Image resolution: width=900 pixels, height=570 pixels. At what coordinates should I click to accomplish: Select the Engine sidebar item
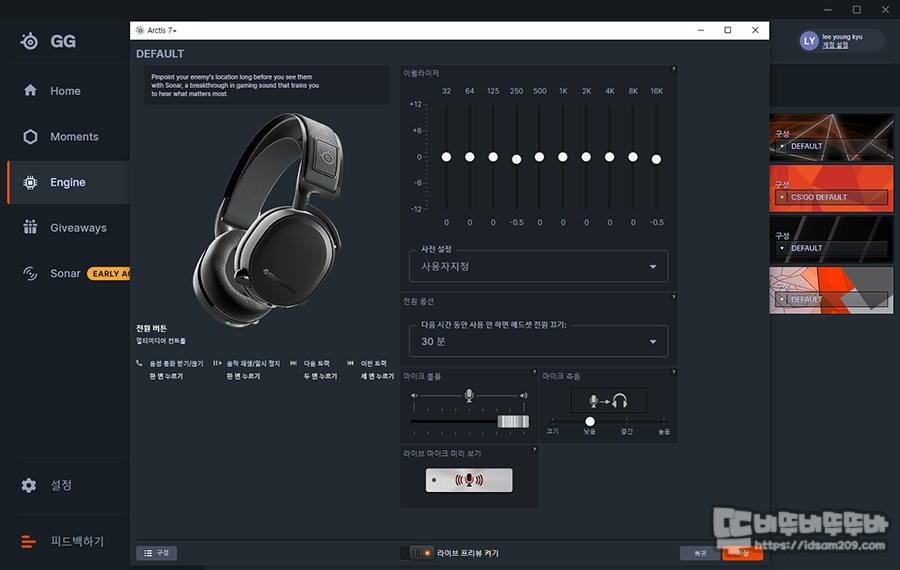pos(68,182)
